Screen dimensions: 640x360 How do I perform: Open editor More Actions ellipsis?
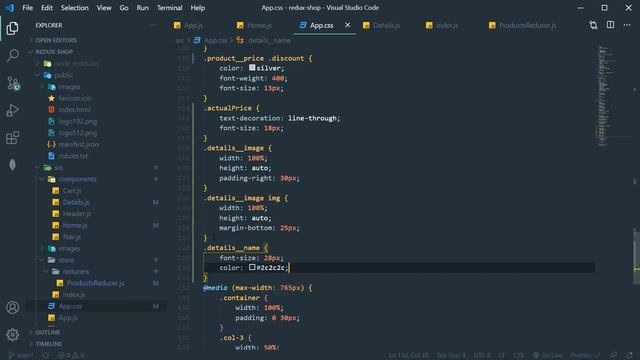(627, 25)
